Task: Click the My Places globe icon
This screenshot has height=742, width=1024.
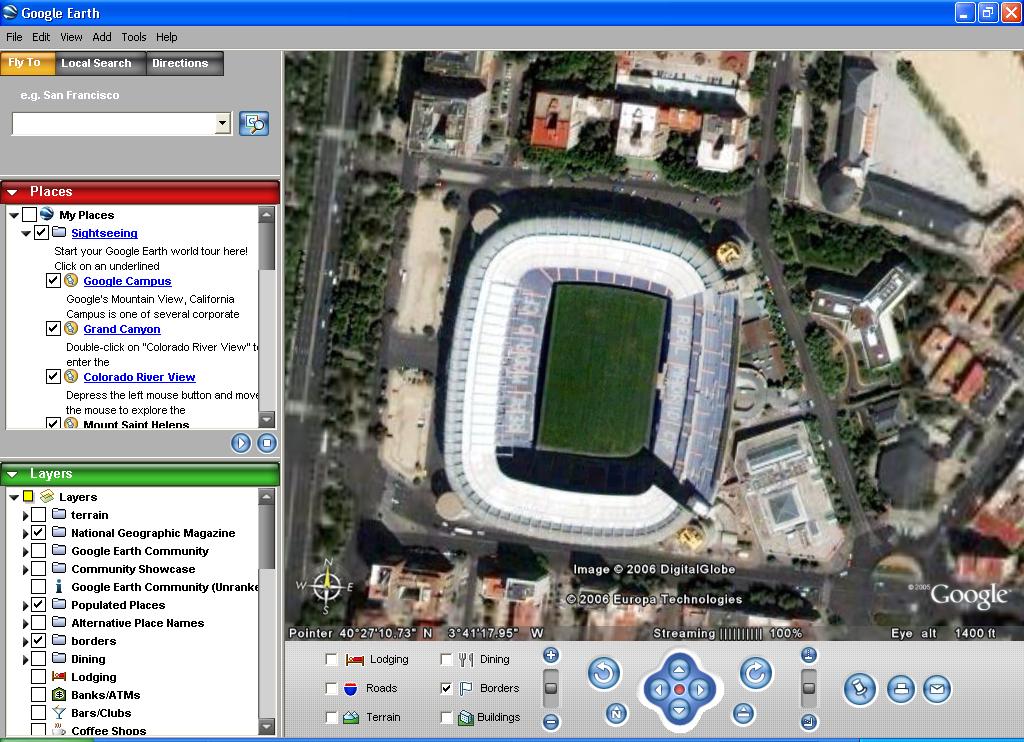Action: coord(46,214)
